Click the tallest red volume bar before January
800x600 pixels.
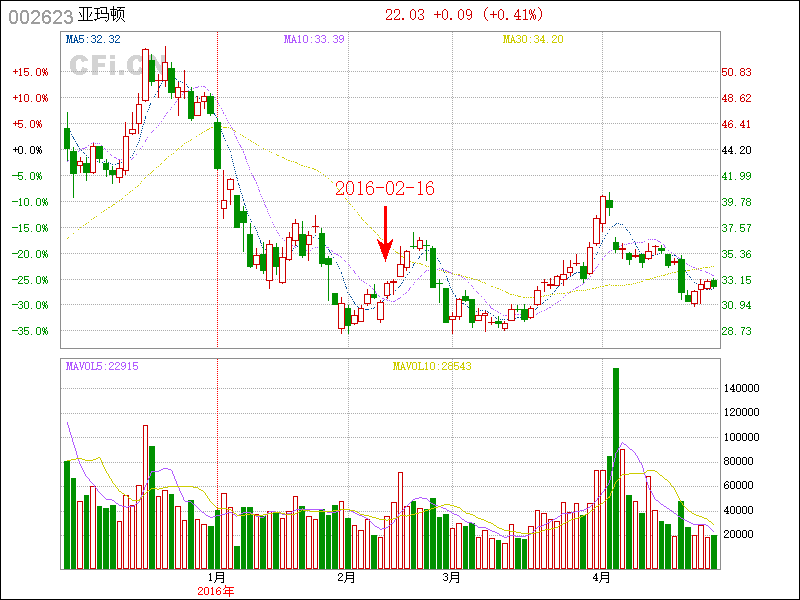coord(145,497)
